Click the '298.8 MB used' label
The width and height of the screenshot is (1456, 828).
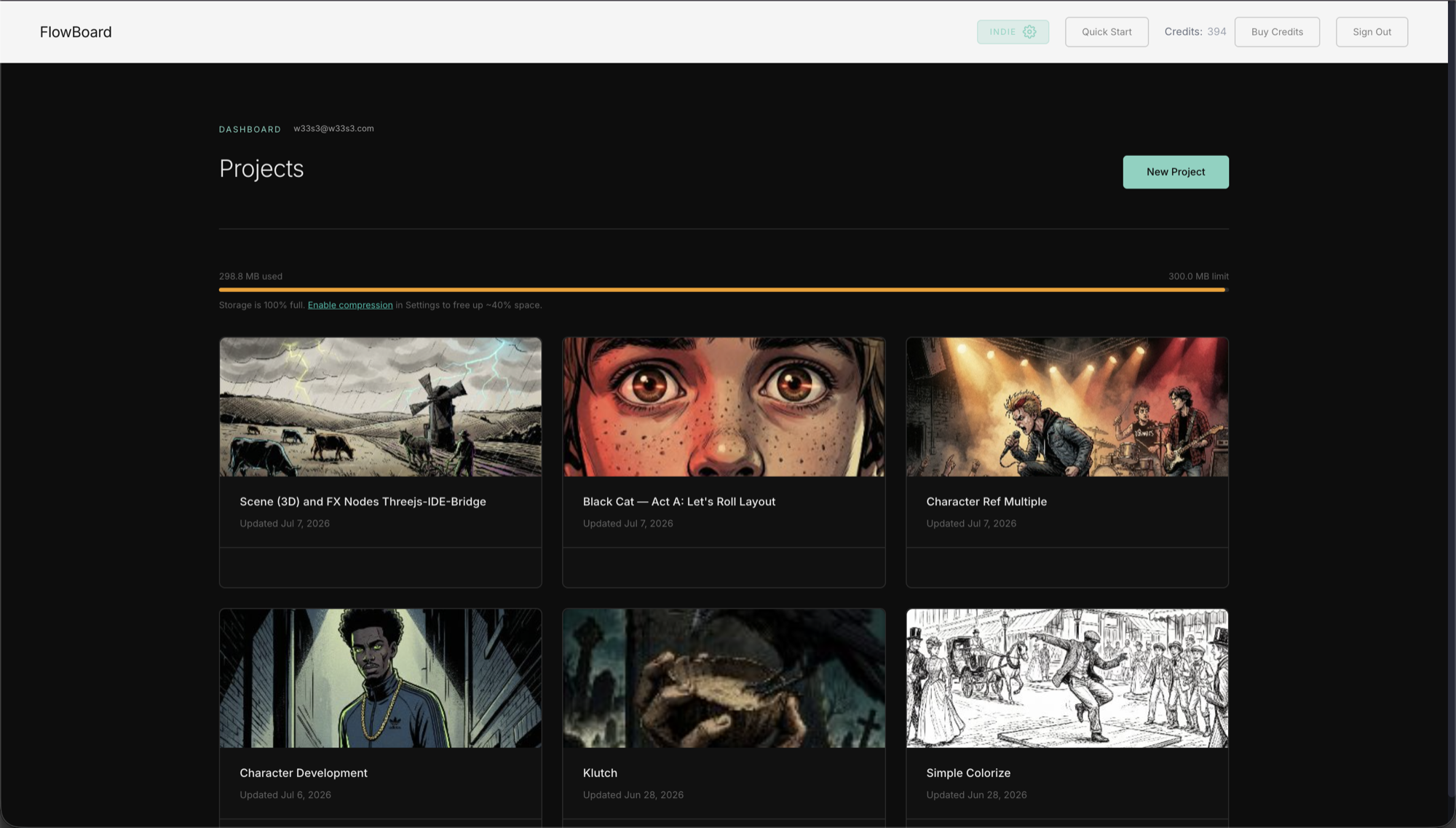250,277
